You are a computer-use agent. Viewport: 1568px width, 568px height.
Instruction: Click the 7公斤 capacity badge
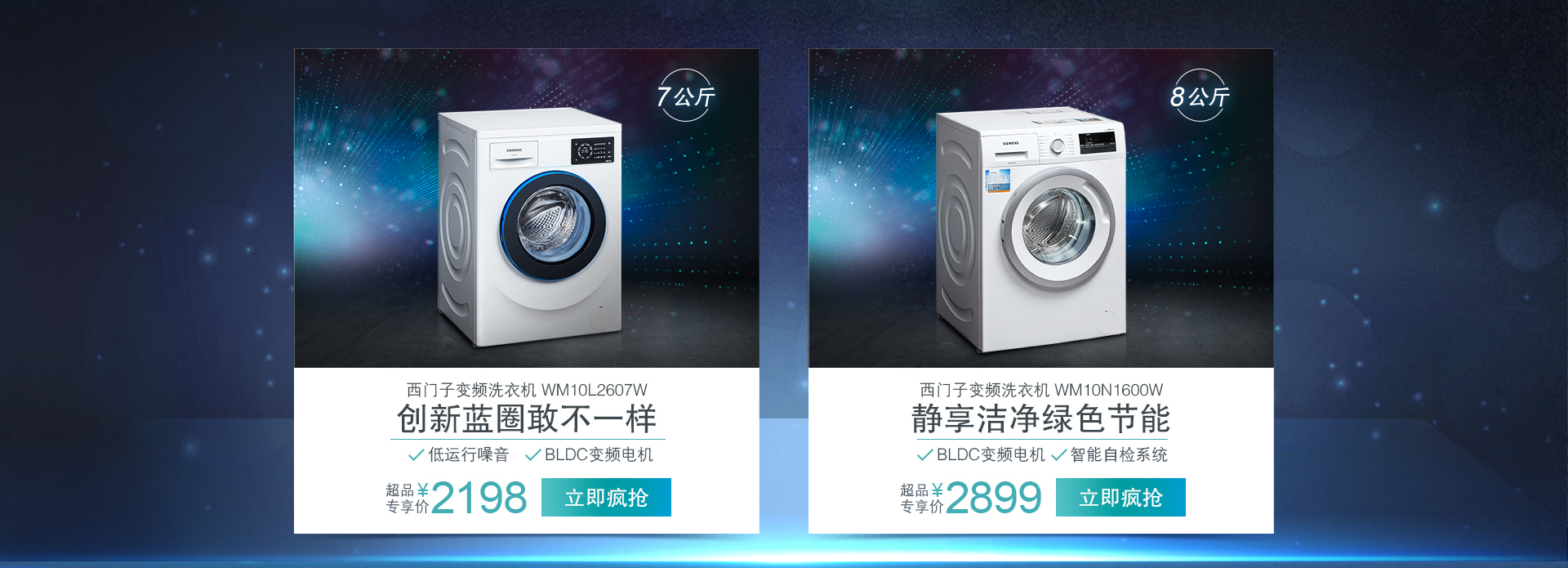click(686, 96)
